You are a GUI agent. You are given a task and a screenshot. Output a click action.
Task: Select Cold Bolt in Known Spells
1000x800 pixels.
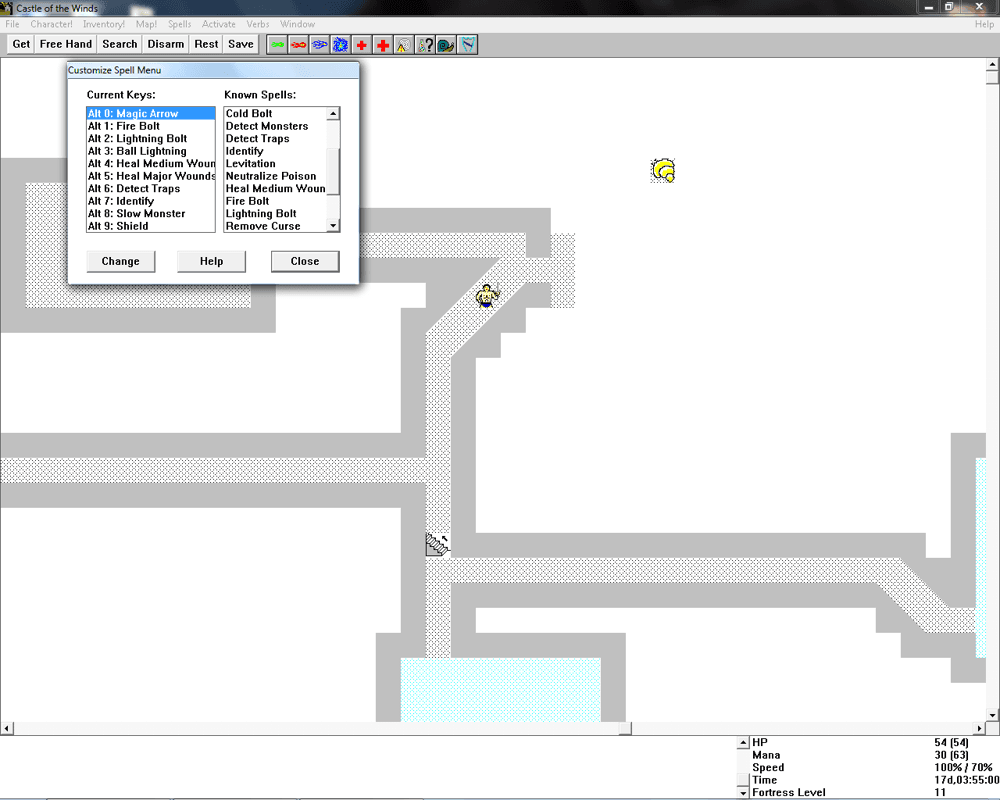coord(276,114)
